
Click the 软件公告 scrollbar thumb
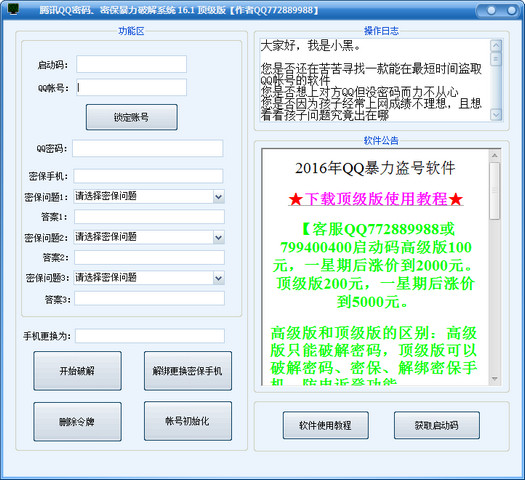(x=495, y=191)
